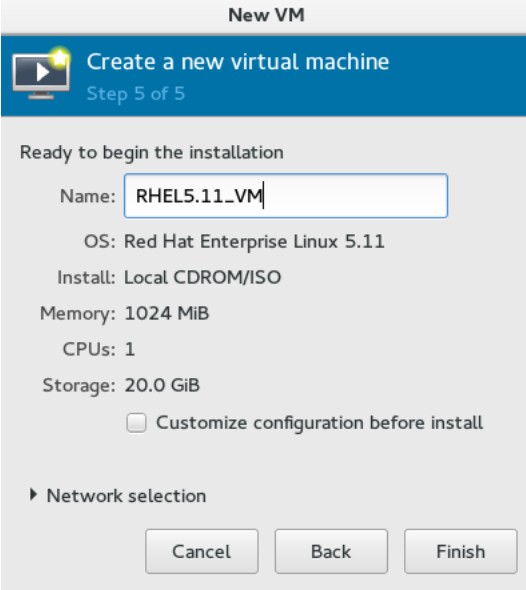This screenshot has width=526, height=590.
Task: Click the "Step 5 of 5" subtitle
Action: pyautogui.click(x=136, y=94)
